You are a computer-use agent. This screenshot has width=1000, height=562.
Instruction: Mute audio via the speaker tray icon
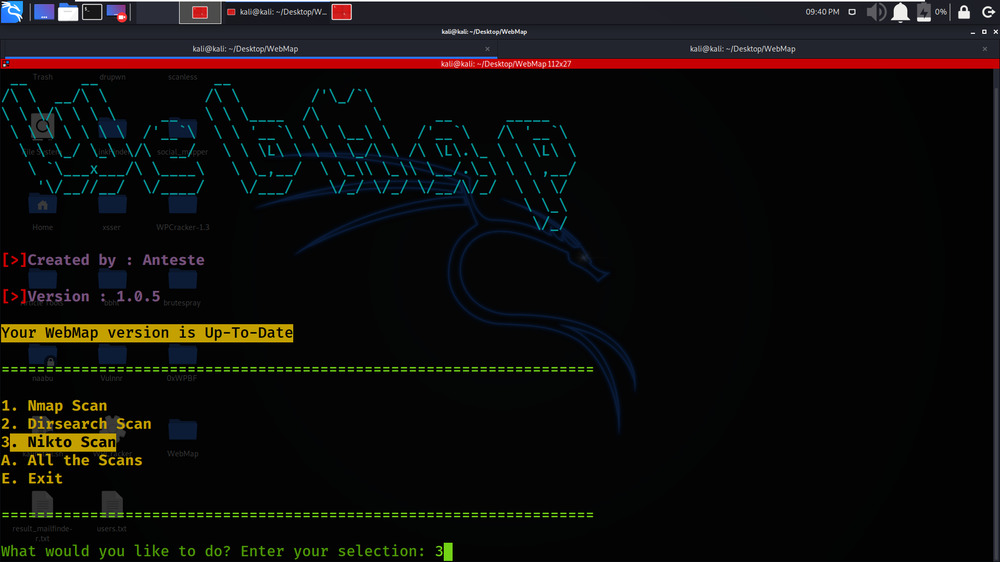[x=876, y=12]
